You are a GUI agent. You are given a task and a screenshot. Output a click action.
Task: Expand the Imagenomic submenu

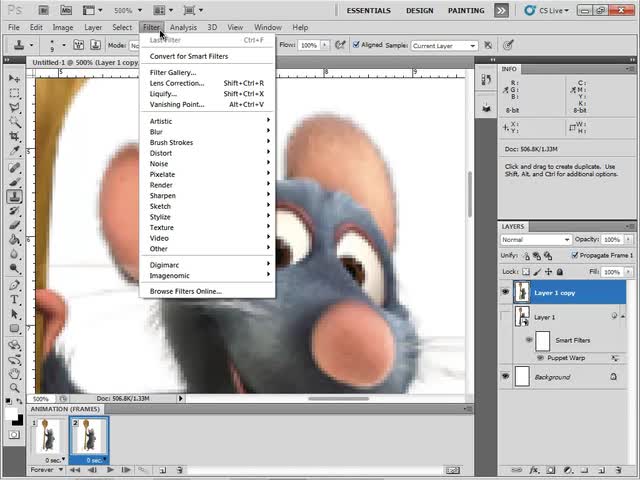tap(207, 276)
